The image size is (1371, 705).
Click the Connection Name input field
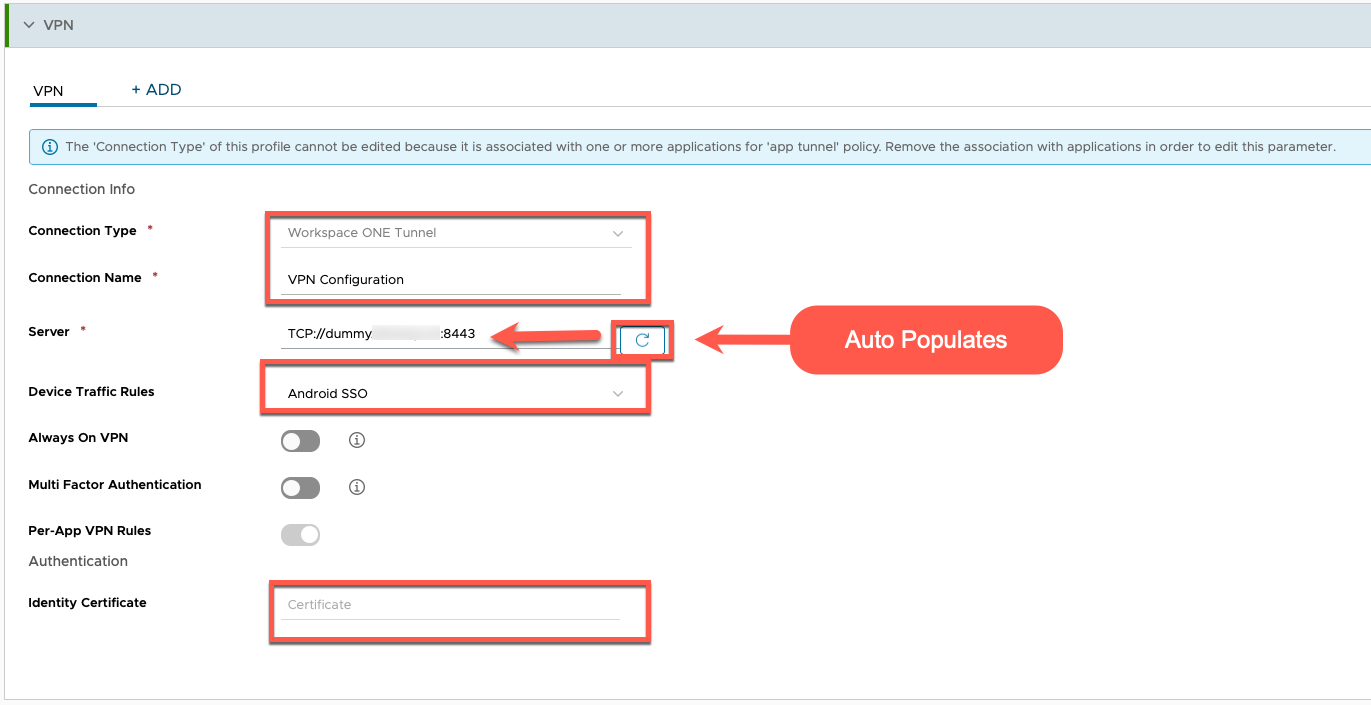pyautogui.click(x=450, y=280)
